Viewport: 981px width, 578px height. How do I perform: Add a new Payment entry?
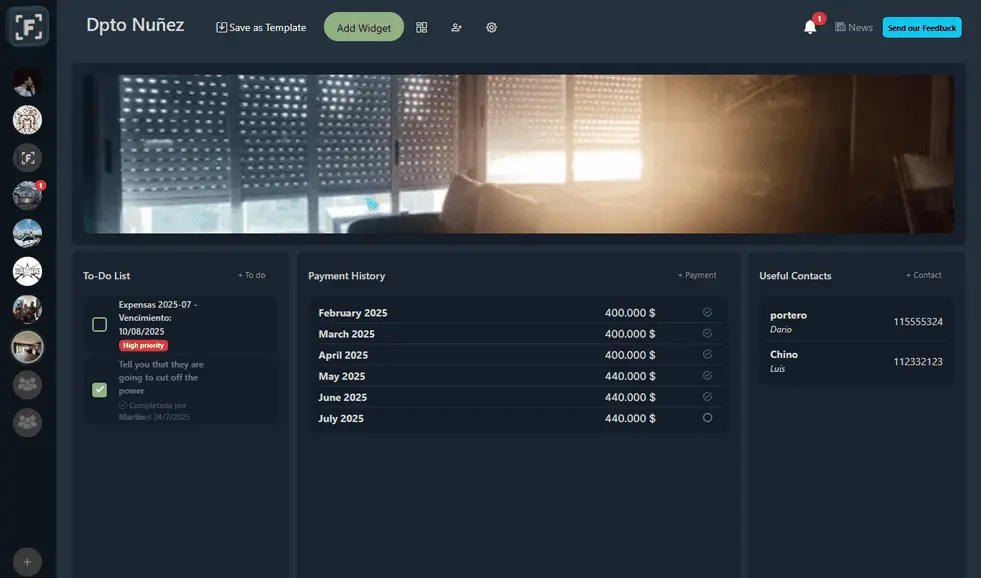pyautogui.click(x=697, y=275)
